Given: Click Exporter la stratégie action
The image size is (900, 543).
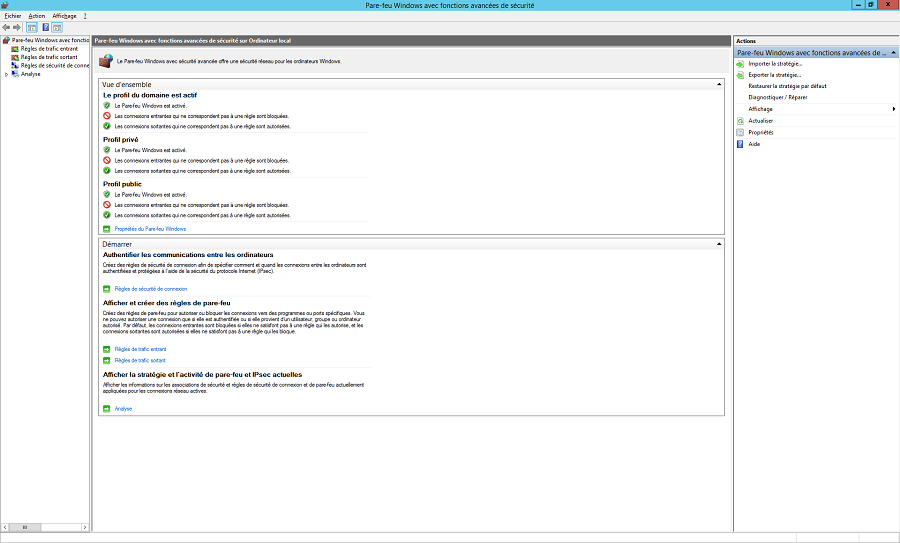Looking at the screenshot, I should (774, 75).
